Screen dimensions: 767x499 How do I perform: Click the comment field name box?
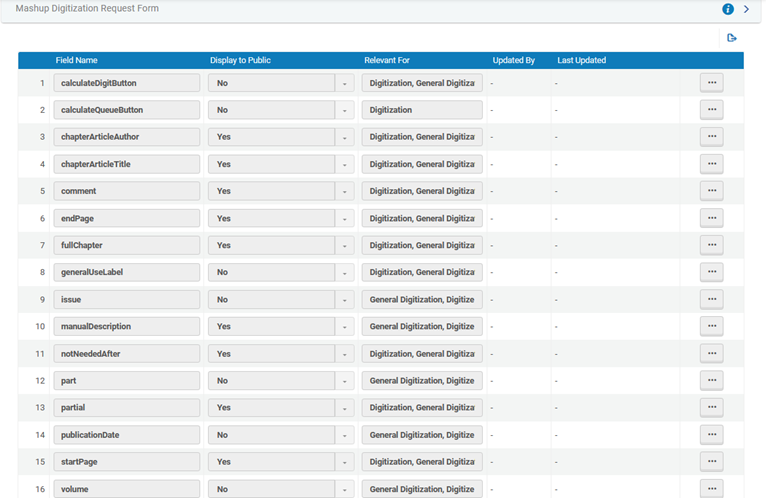(x=127, y=191)
